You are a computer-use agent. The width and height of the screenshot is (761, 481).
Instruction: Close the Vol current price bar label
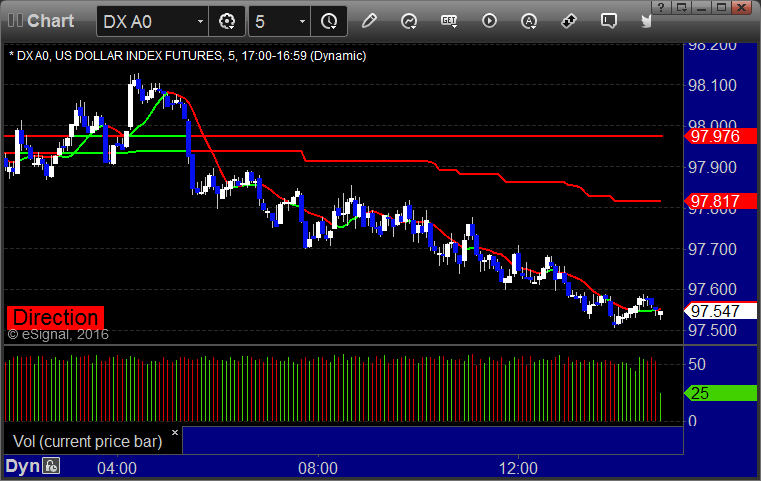pyautogui.click(x=175, y=432)
